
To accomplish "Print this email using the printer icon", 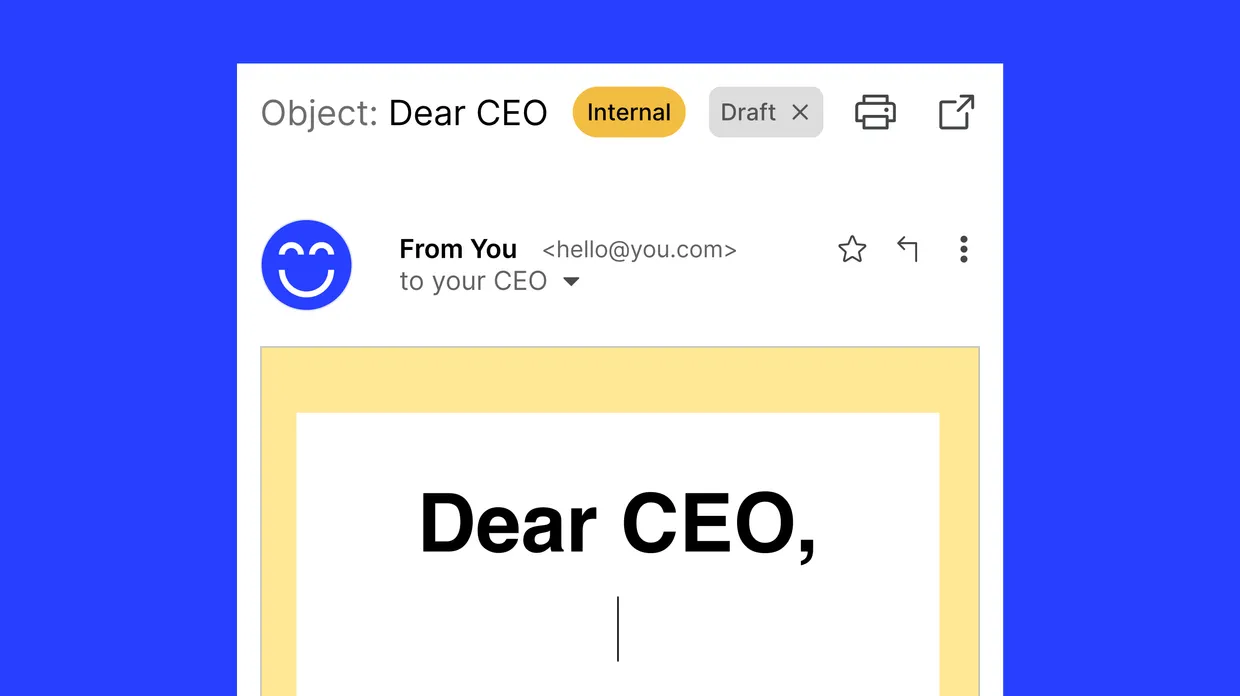I will [x=875, y=112].
